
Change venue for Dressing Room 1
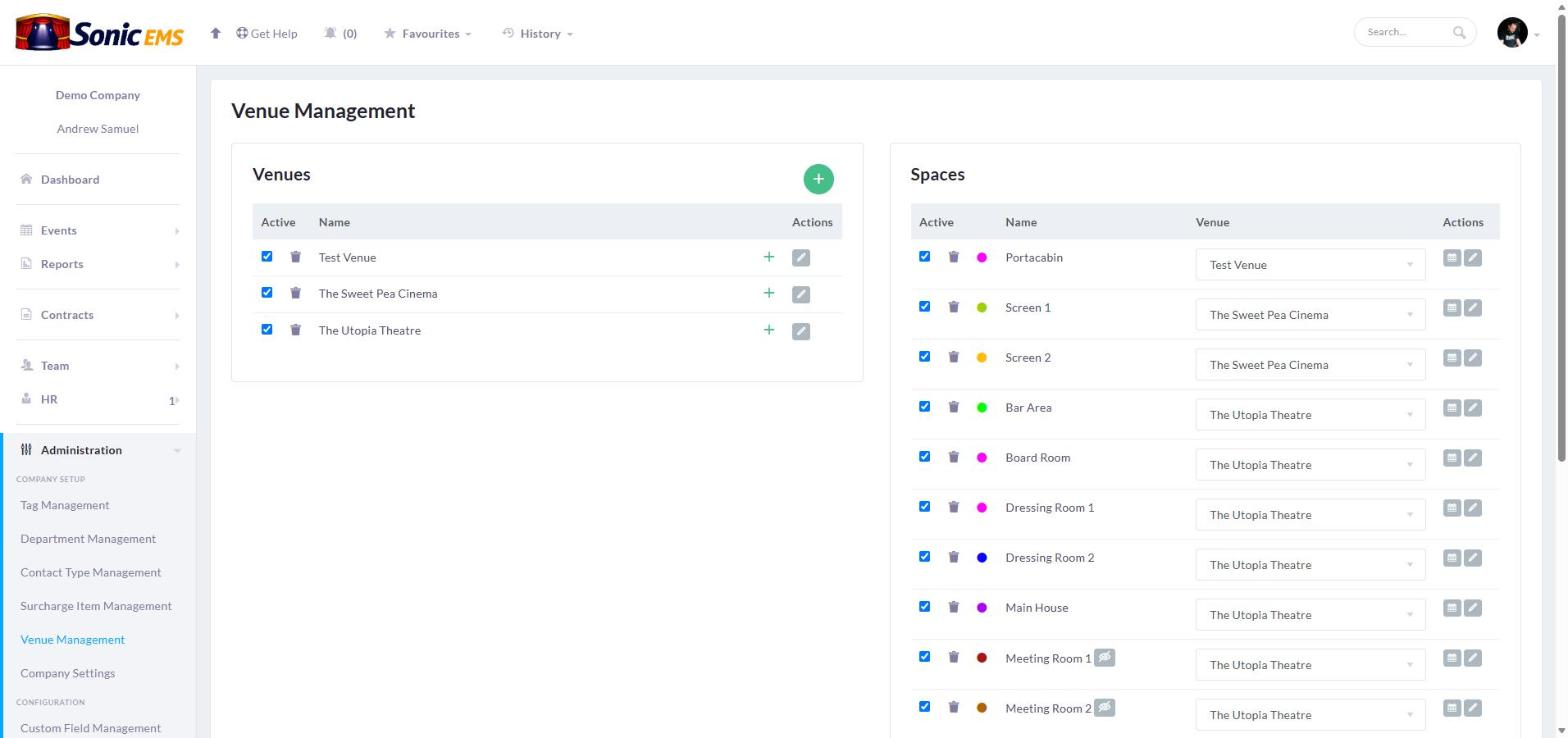[x=1310, y=515]
